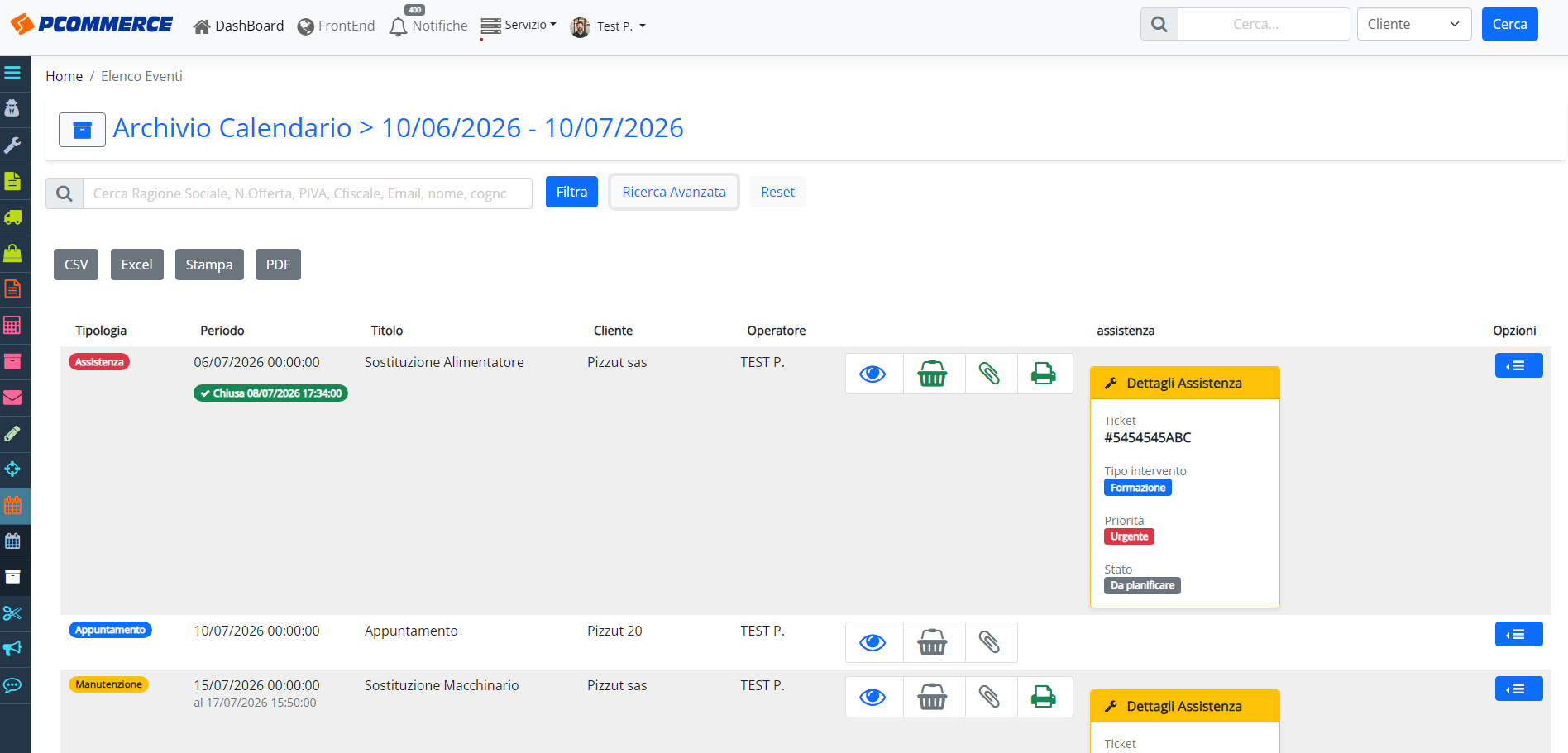Open the pink envelope mail sidebar icon
This screenshot has width=1568, height=753.
pos(12,398)
